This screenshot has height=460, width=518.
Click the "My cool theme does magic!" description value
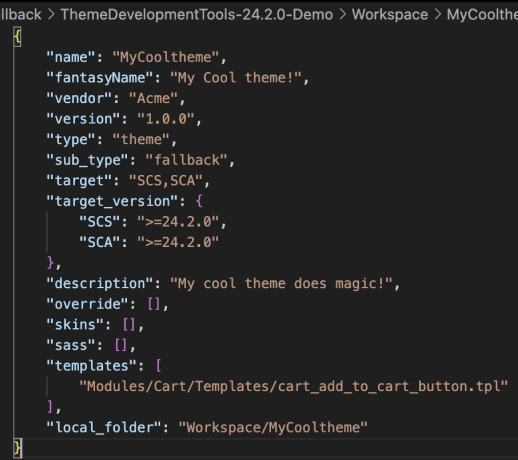(x=282, y=284)
